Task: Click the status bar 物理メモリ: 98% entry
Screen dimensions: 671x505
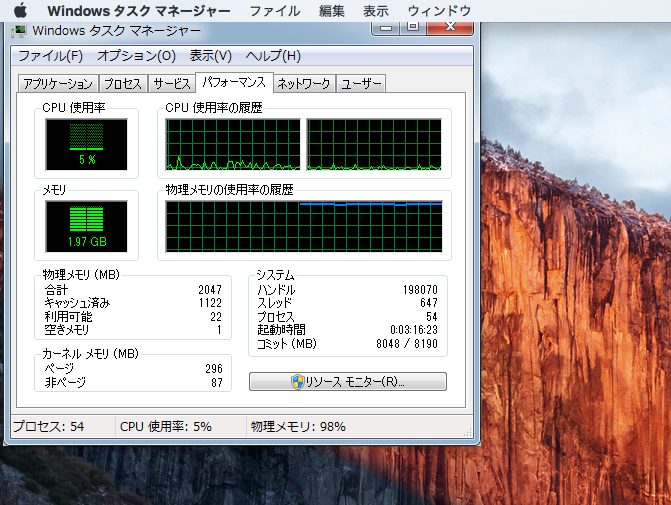Action: (298, 427)
